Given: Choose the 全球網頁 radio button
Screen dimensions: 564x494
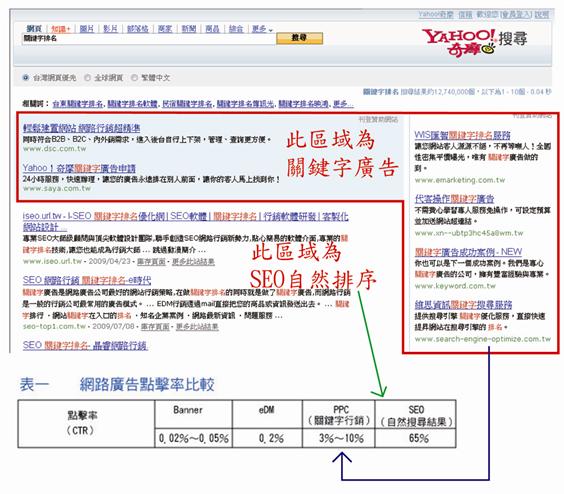Looking at the screenshot, I should [87, 77].
